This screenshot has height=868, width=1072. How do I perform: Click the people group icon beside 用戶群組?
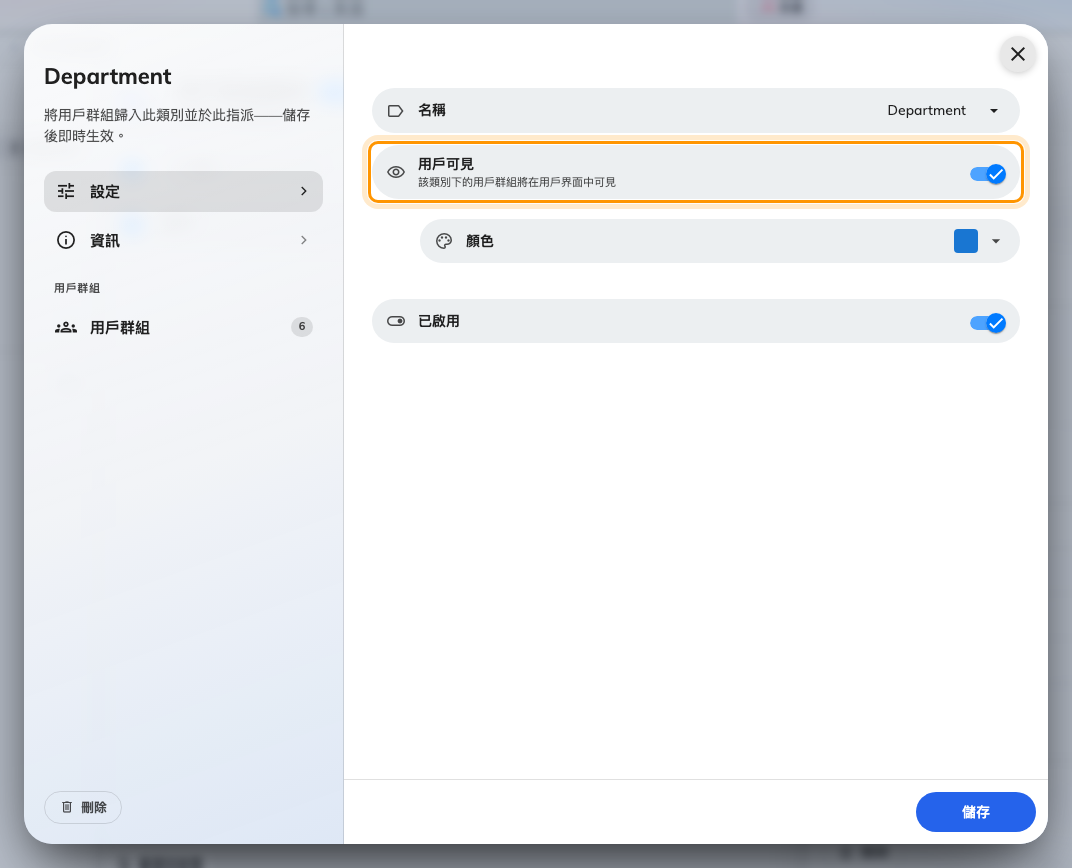tap(66, 327)
